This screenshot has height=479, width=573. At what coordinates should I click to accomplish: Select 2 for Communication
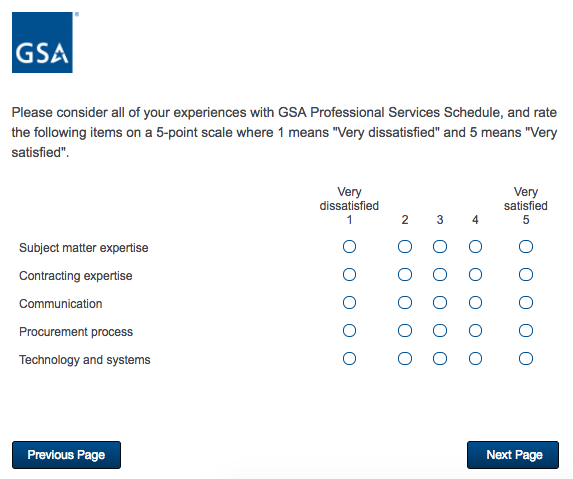coord(405,303)
